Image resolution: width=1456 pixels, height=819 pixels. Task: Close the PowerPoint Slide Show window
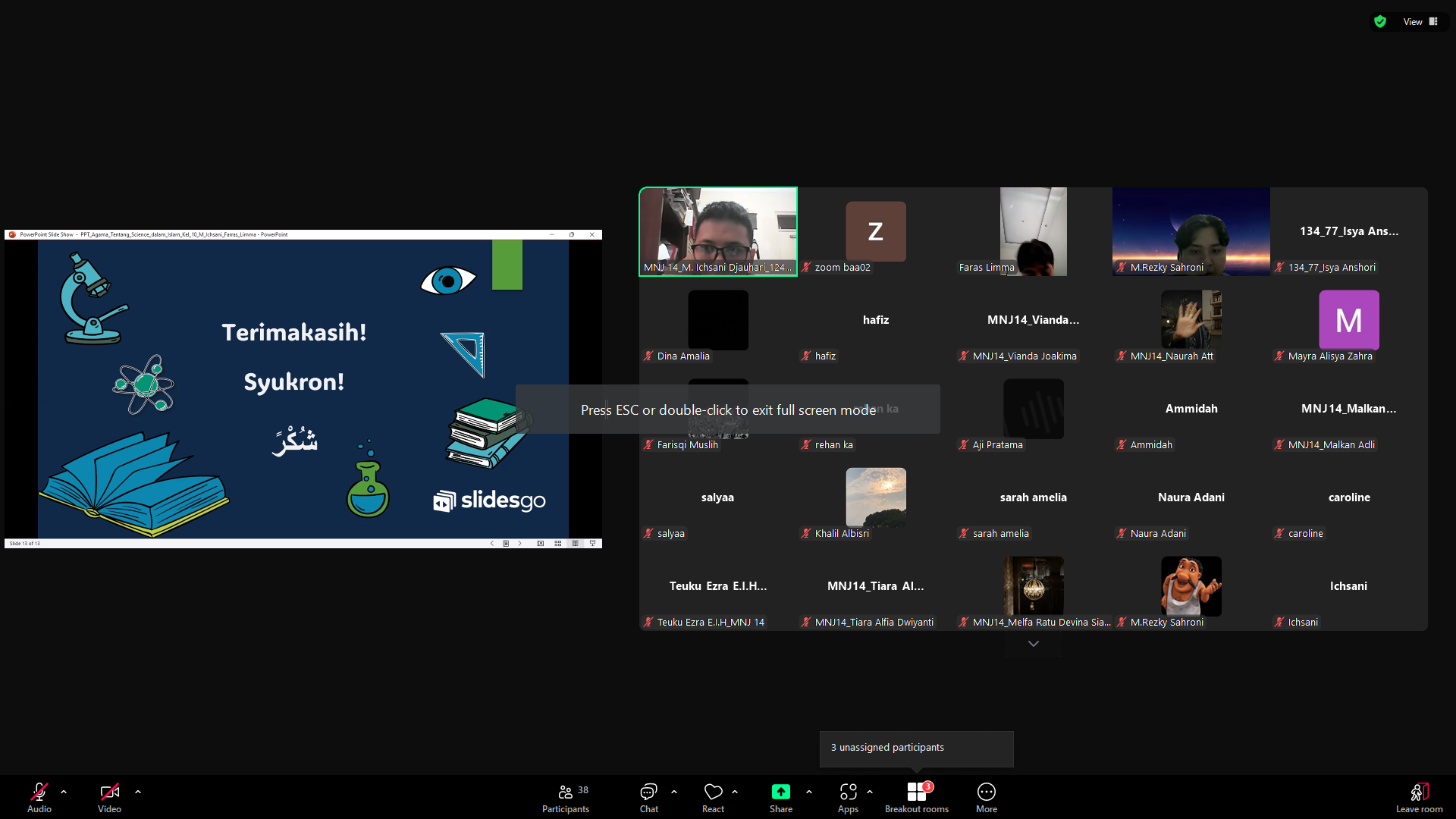click(x=592, y=235)
